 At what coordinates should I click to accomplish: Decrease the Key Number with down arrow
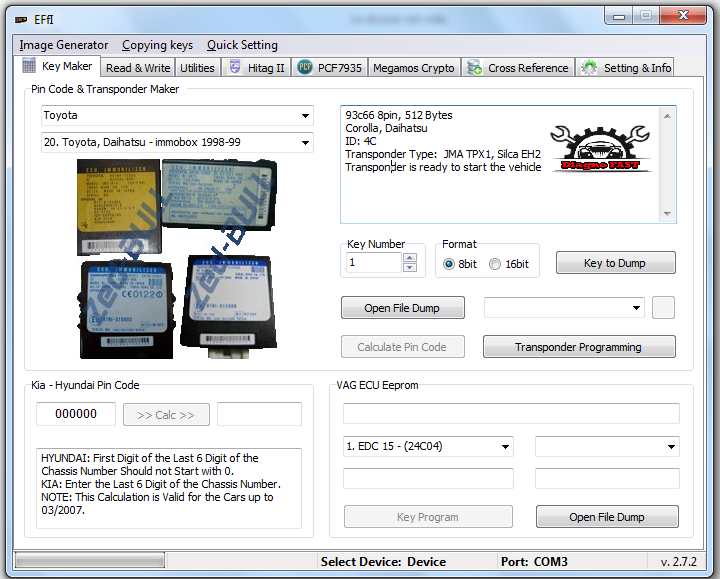coord(410,267)
